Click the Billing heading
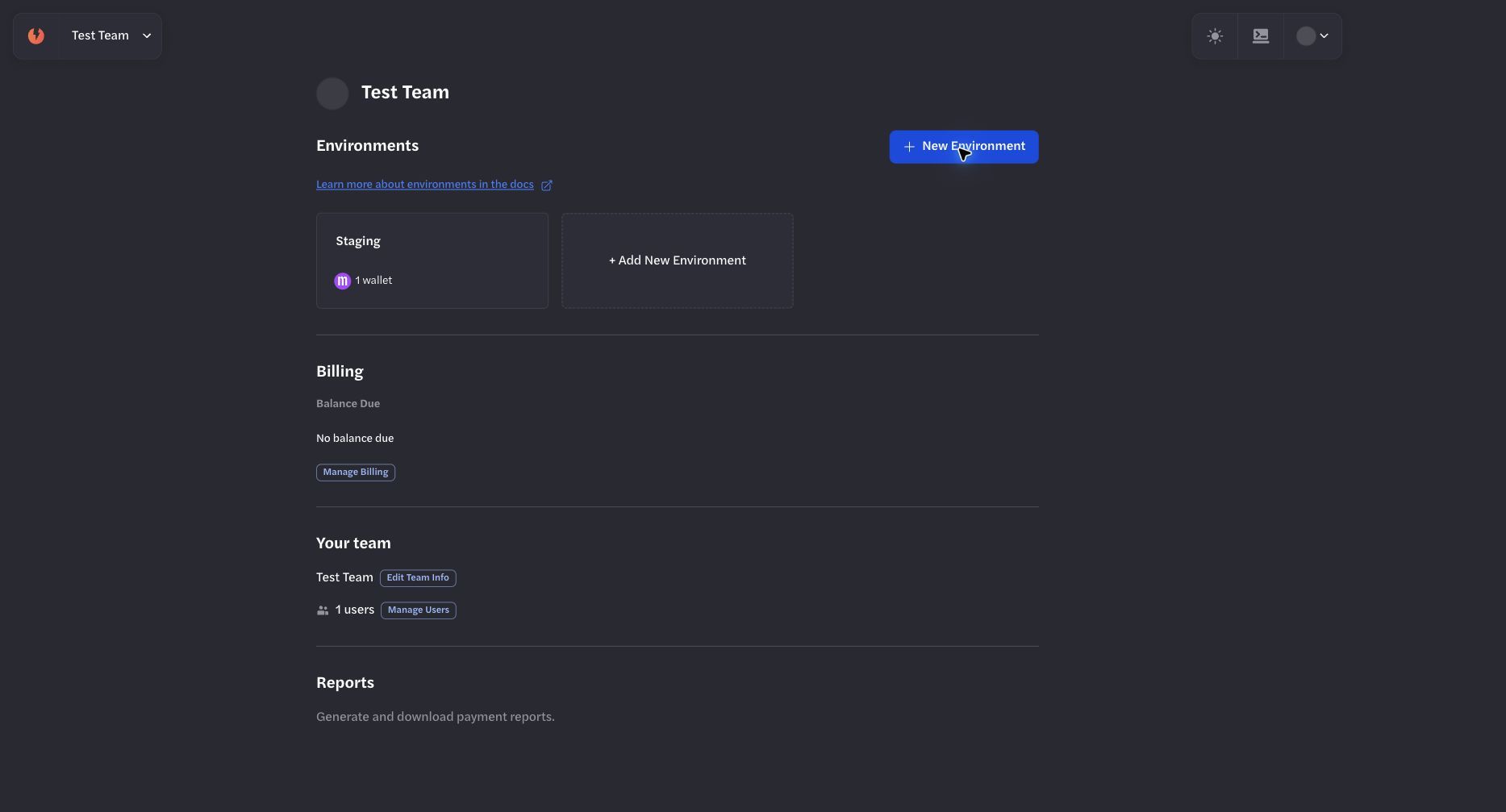This screenshot has width=1506, height=812. (x=340, y=372)
